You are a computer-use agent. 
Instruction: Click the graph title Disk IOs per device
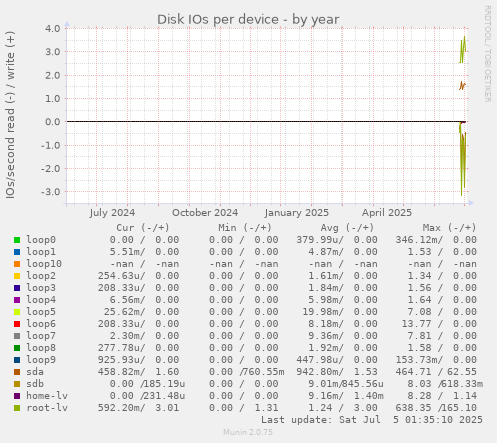tap(248, 20)
